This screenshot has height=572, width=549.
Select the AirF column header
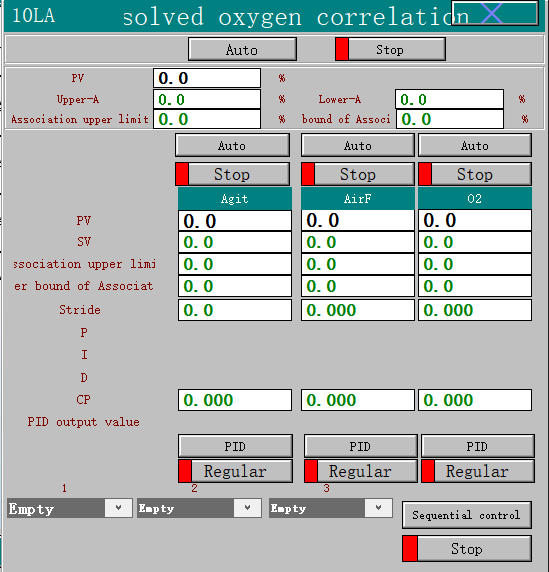coord(357,198)
